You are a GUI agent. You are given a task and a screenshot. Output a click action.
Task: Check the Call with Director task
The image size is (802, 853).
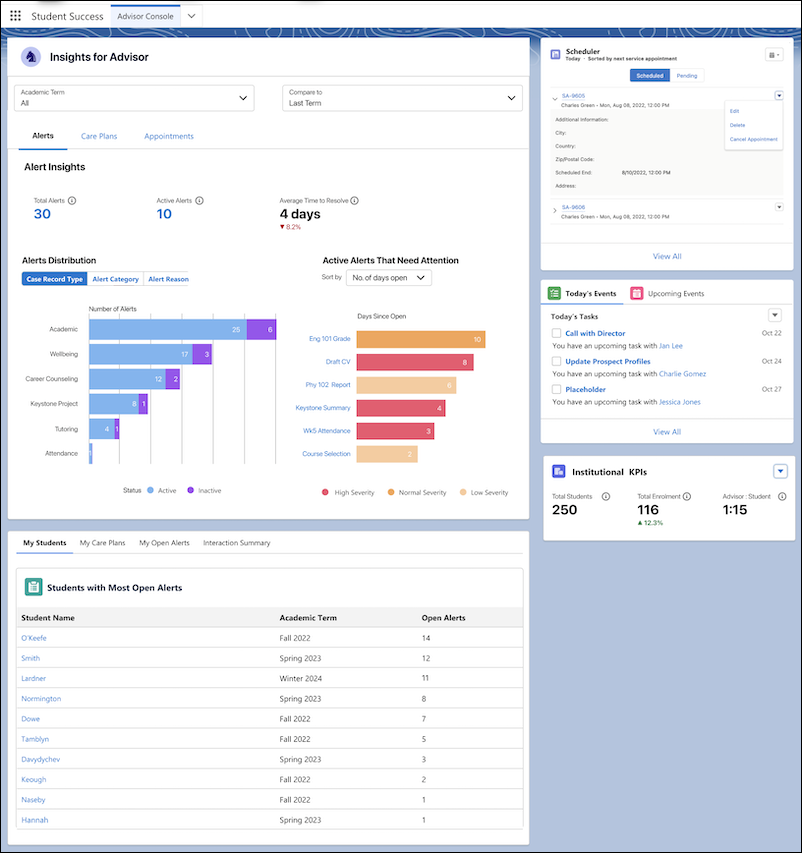point(556,333)
